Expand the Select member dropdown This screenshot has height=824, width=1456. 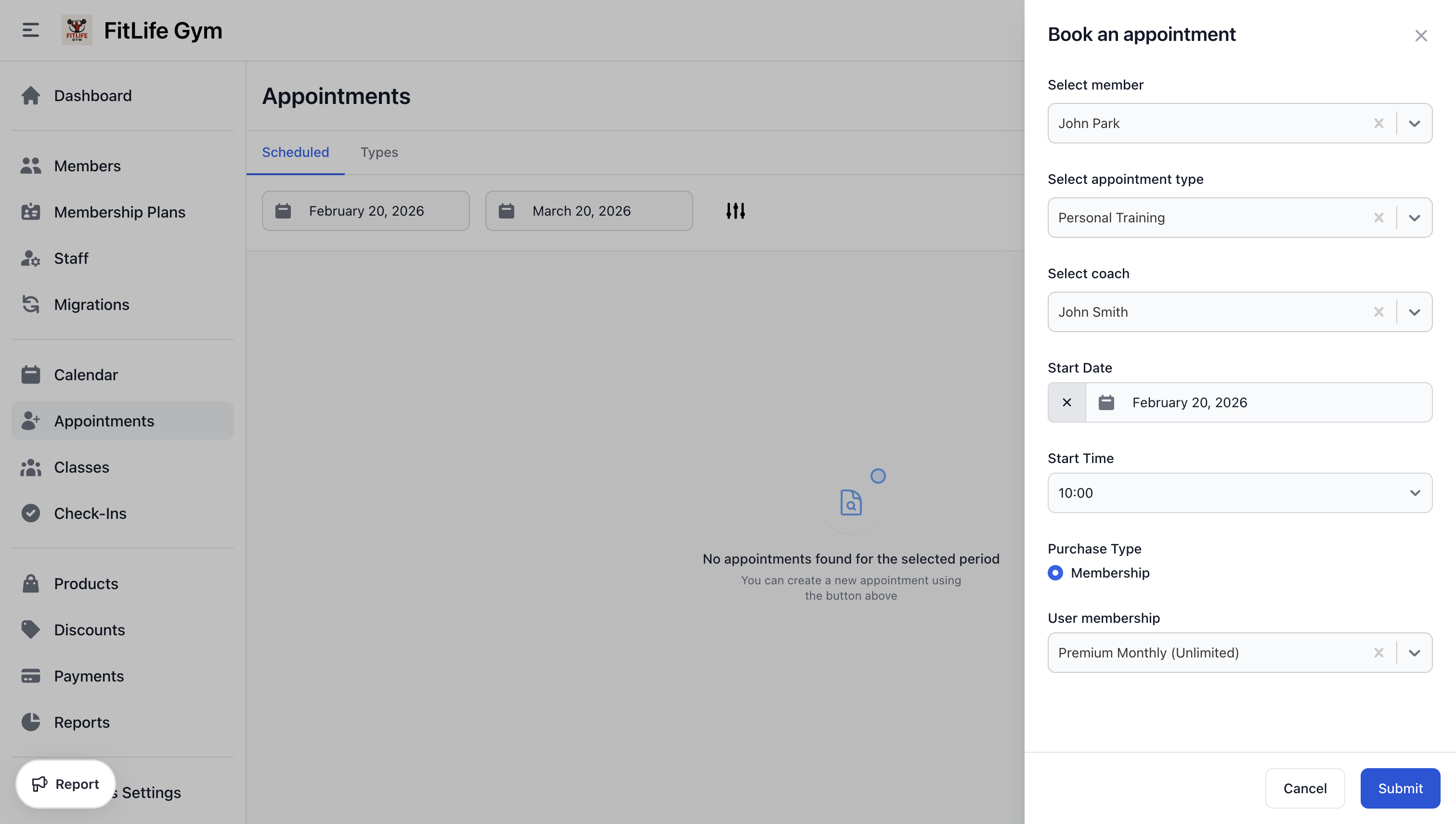(1414, 123)
